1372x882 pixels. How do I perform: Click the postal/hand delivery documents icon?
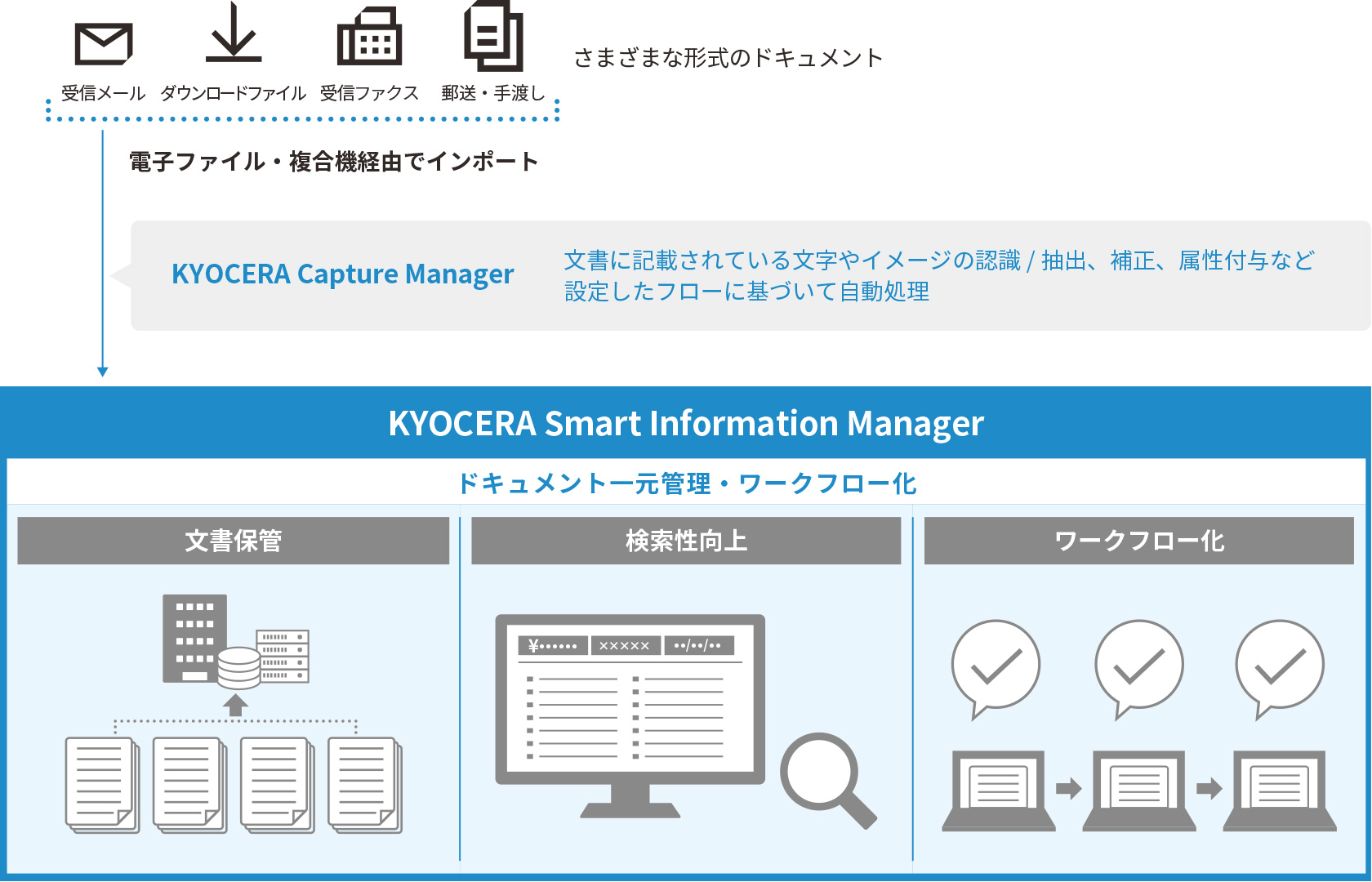coord(494,35)
